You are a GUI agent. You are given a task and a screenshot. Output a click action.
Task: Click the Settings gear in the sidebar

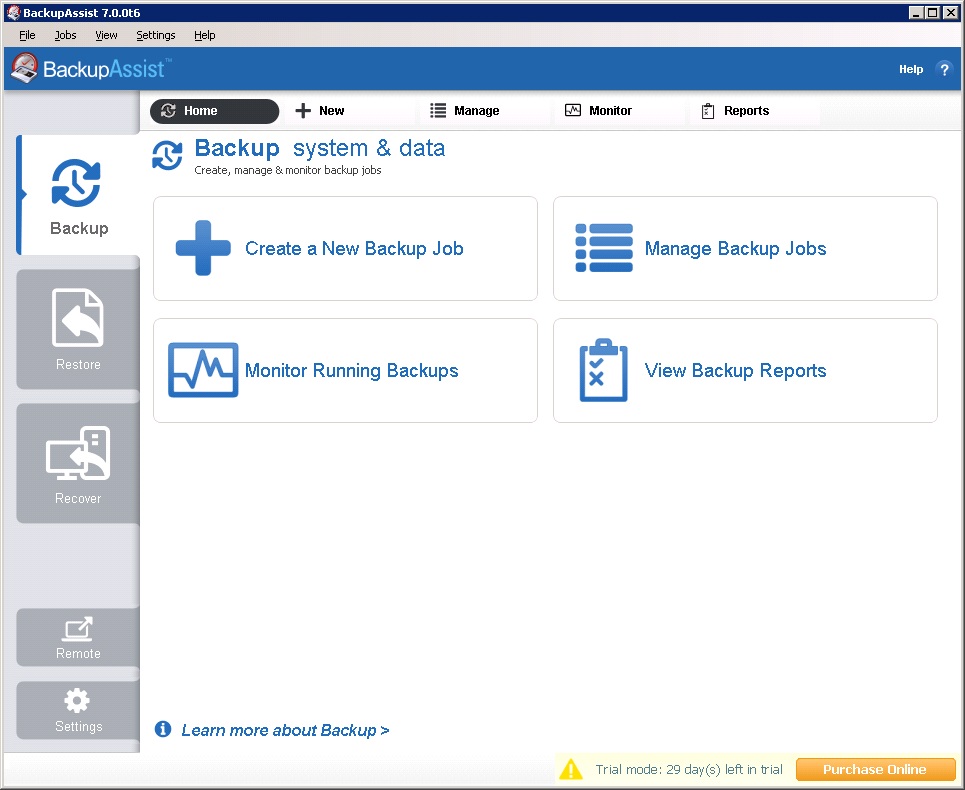tap(78, 701)
